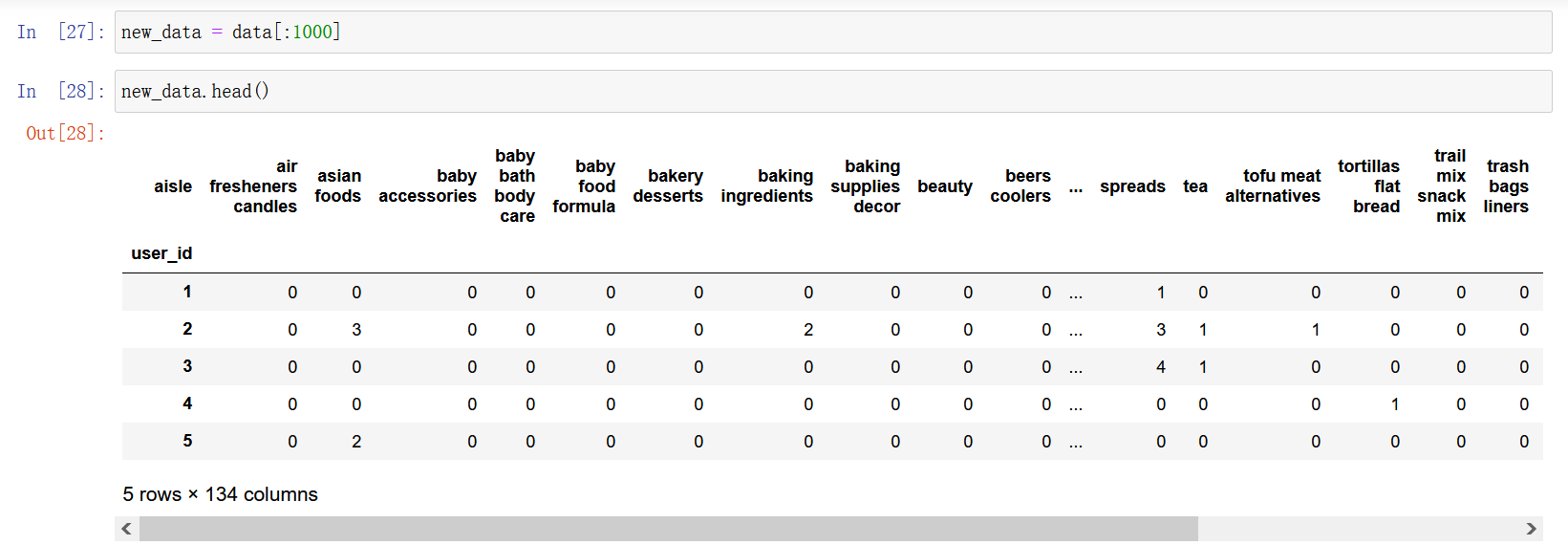Image resolution: width=1568 pixels, height=545 pixels.
Task: Click tofu meat alternatives value 1 in row 2
Action: [x=1316, y=330]
